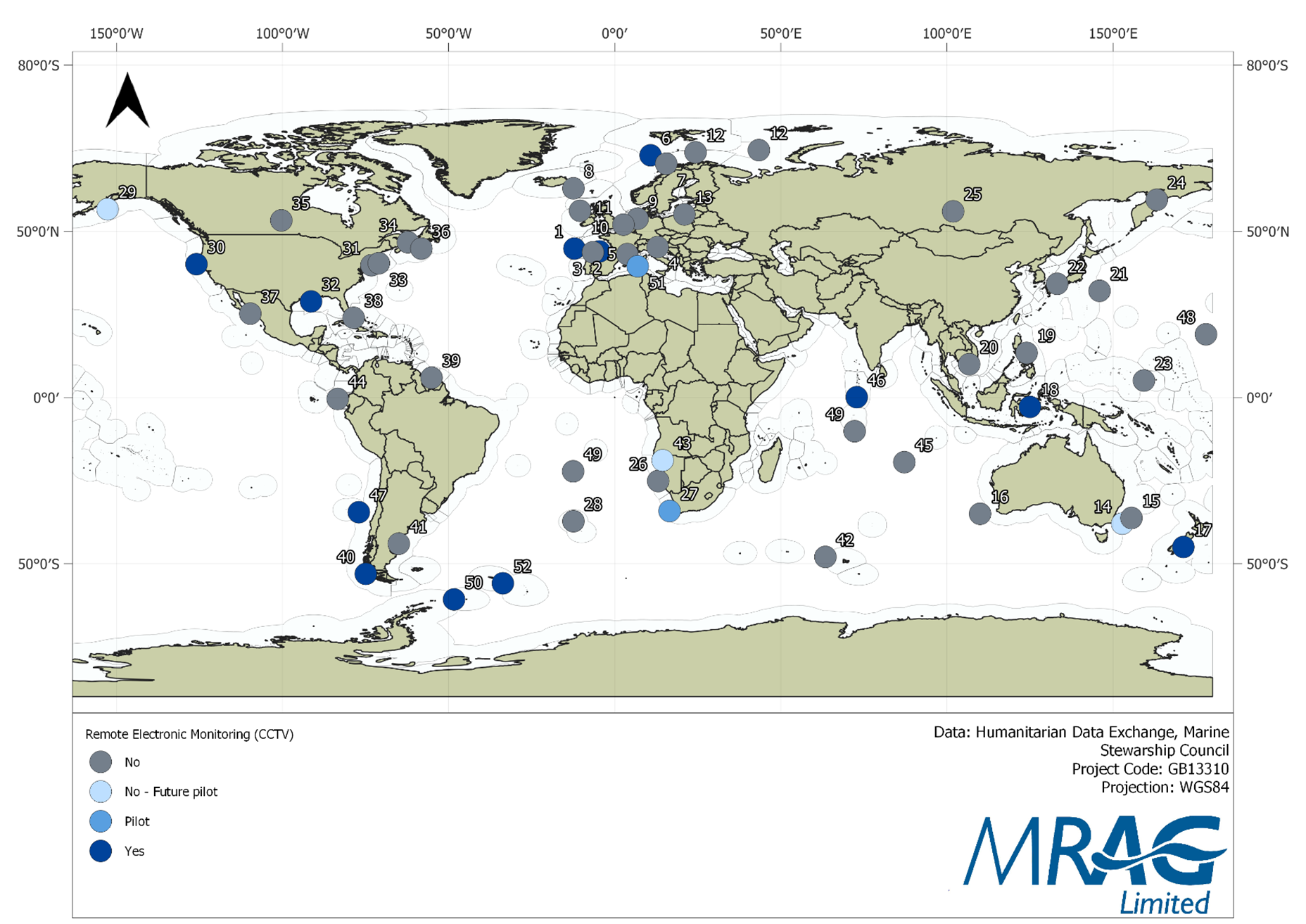The height and width of the screenshot is (924, 1306).
Task: Click dark blue marker 52 in South Atlantic
Action: pyautogui.click(x=502, y=583)
